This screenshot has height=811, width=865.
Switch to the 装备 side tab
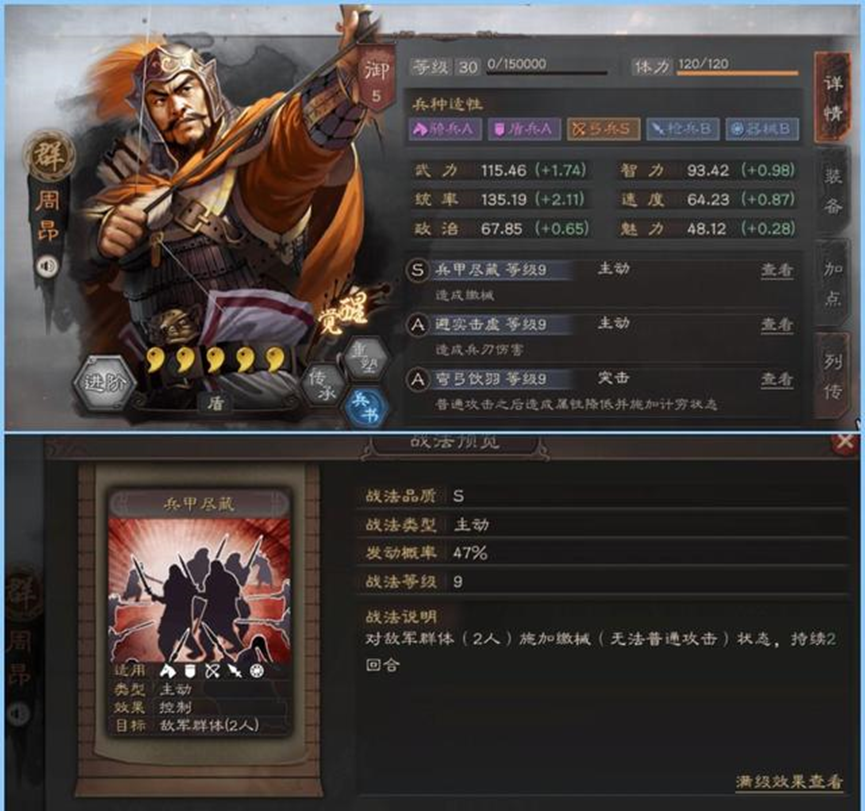point(833,191)
